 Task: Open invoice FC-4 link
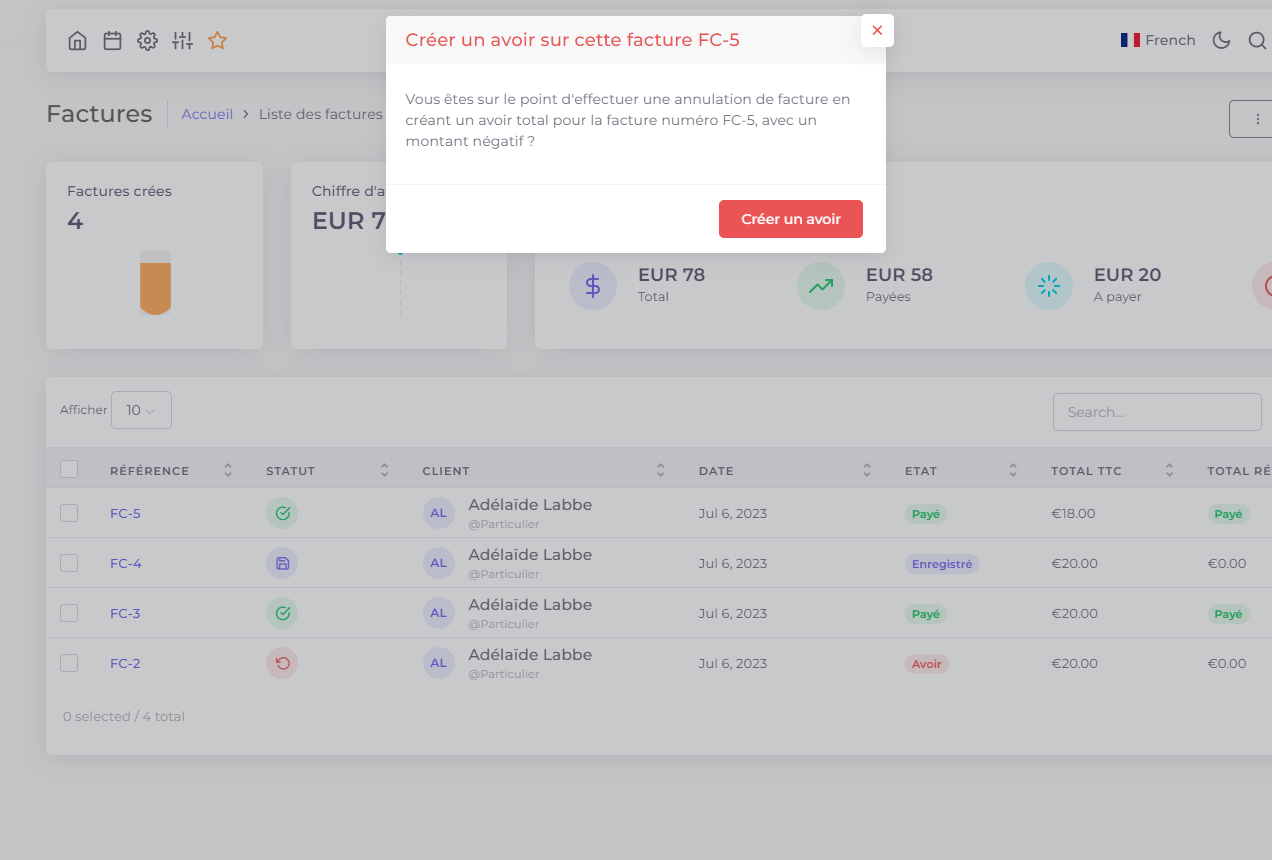126,563
